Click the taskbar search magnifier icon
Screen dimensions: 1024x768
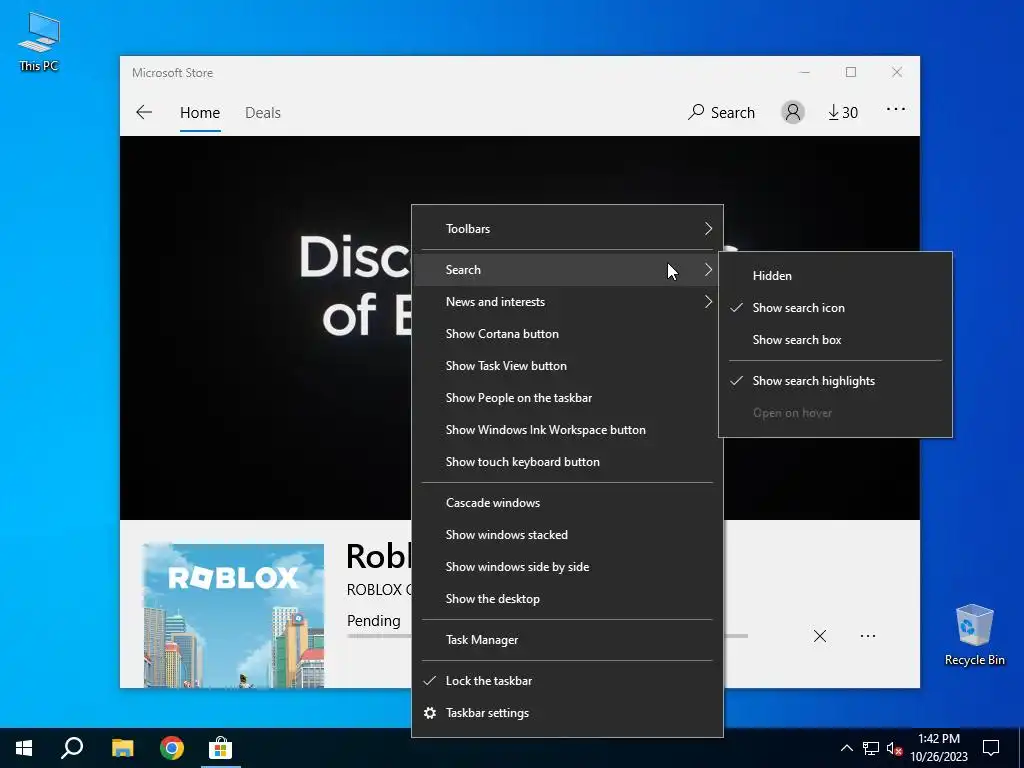[72, 748]
